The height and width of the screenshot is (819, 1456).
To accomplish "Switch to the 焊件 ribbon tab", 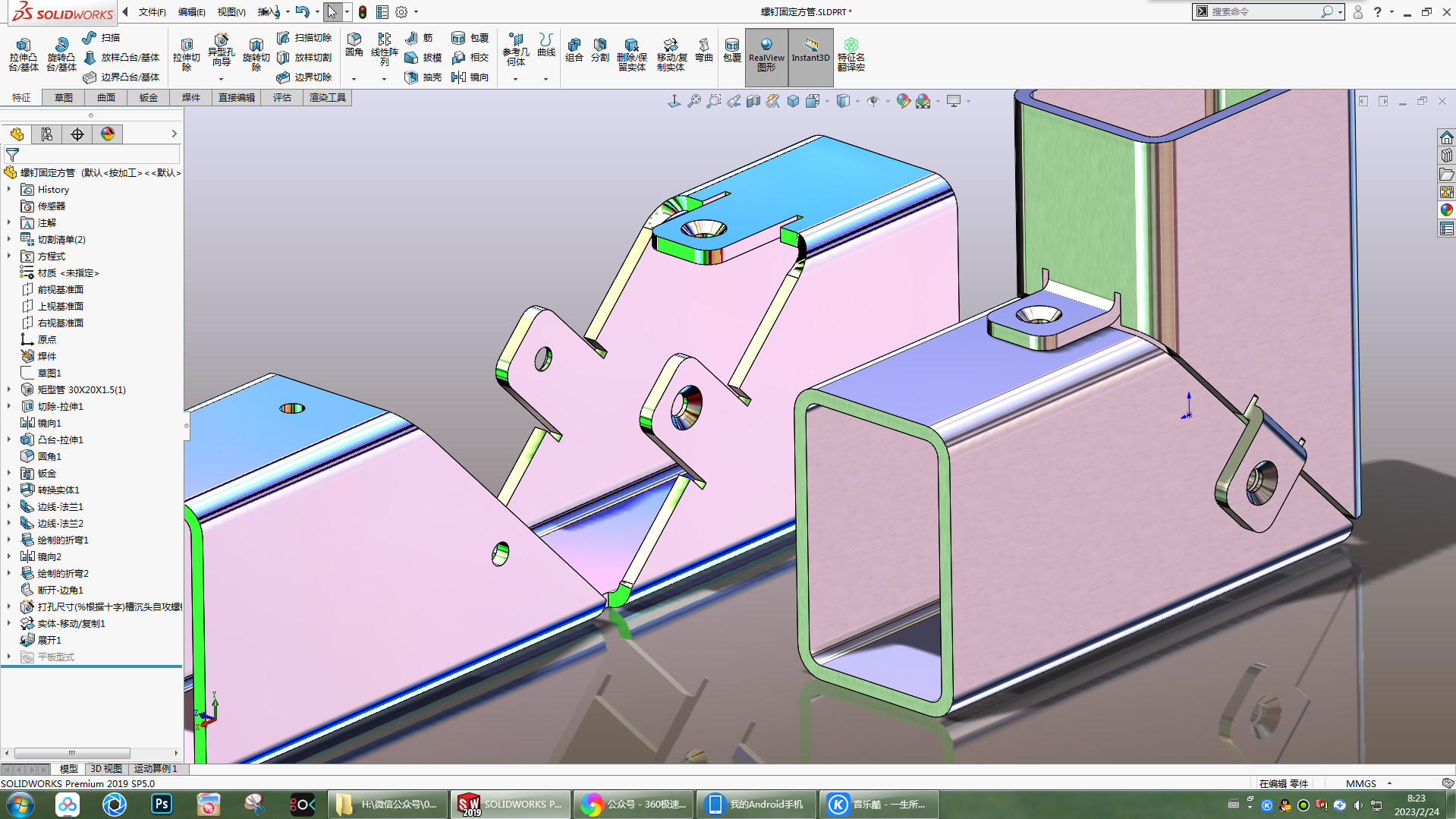I will (191, 98).
